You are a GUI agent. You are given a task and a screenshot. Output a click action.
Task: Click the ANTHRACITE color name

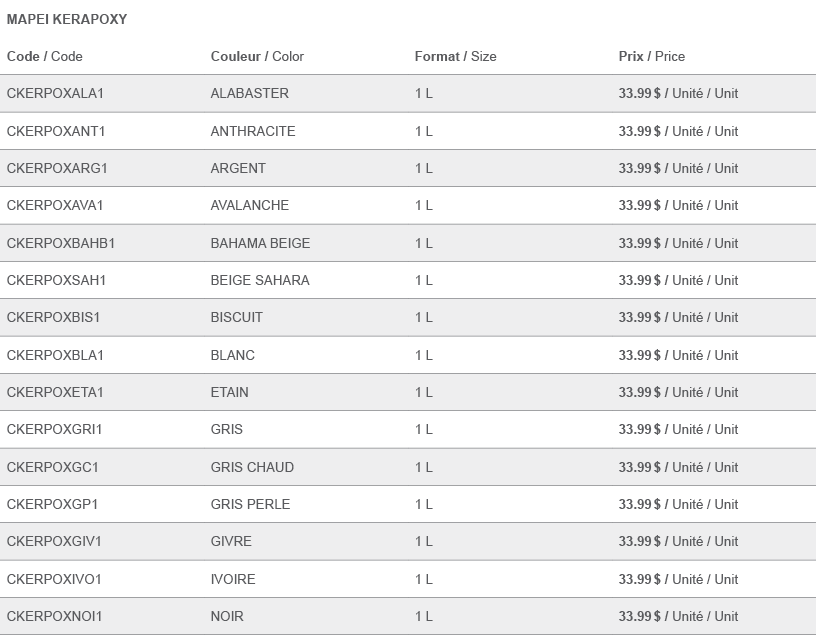tap(253, 131)
